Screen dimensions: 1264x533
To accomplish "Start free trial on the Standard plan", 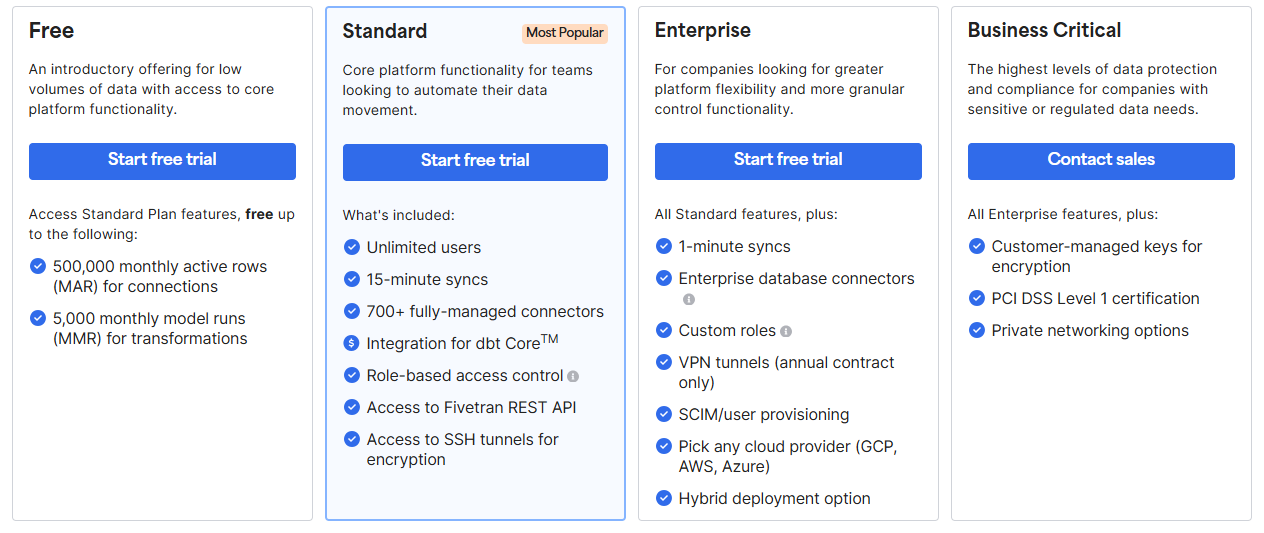I will click(x=475, y=162).
